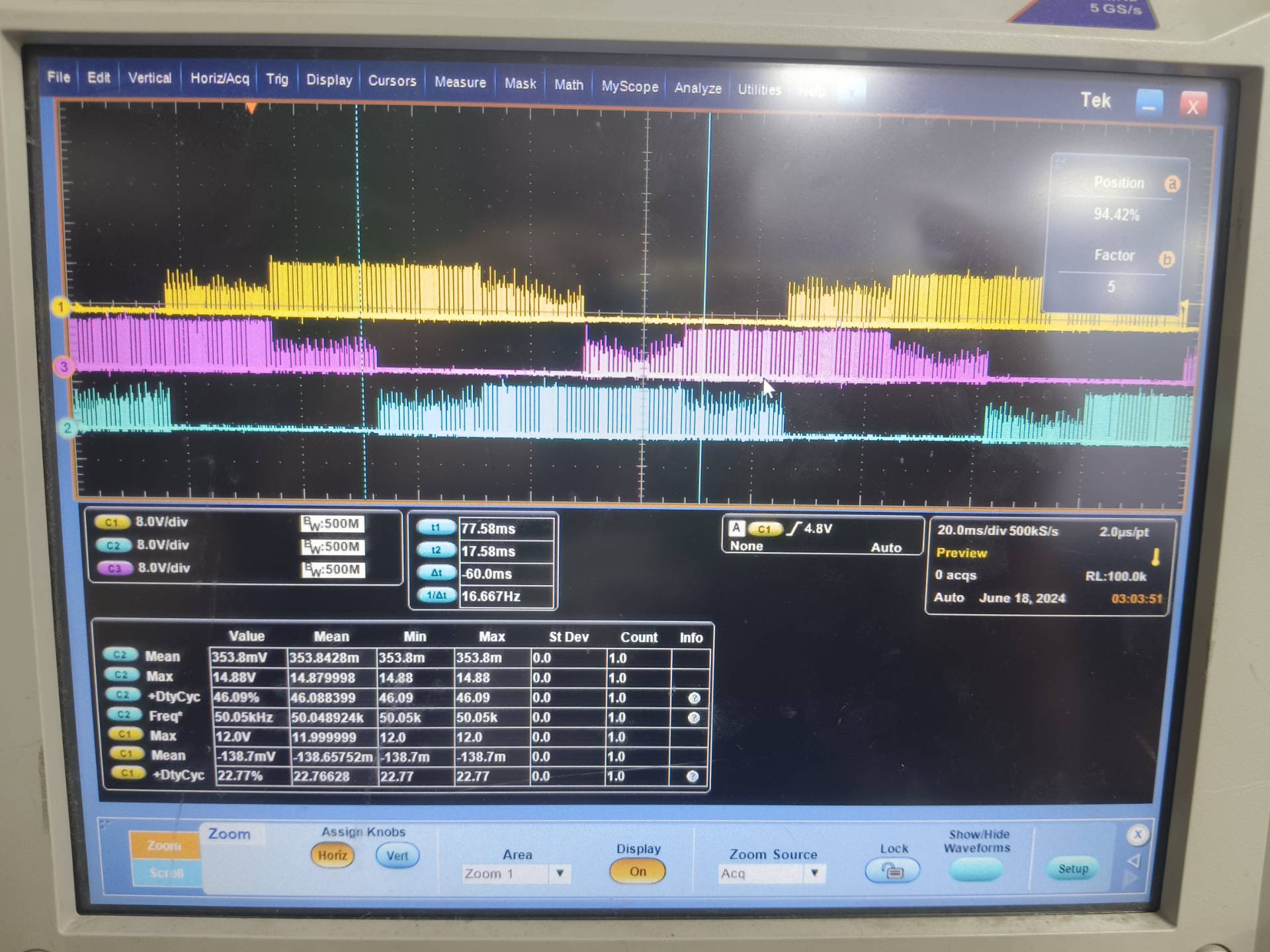Switch to the Zoom side tab
Viewport: 1270px width, 952px height.
coord(164,845)
